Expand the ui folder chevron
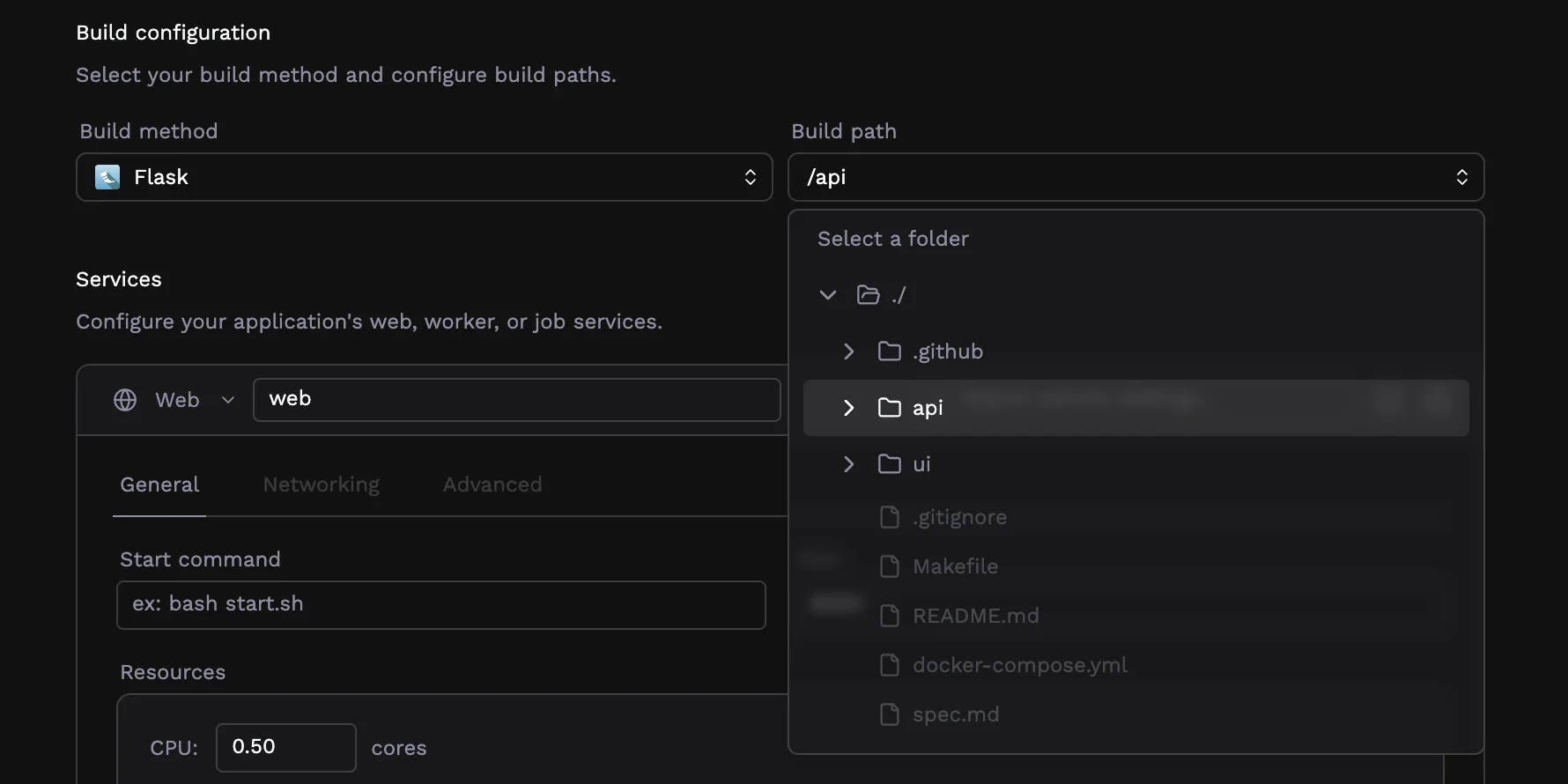This screenshot has height=784, width=1568. 848,464
